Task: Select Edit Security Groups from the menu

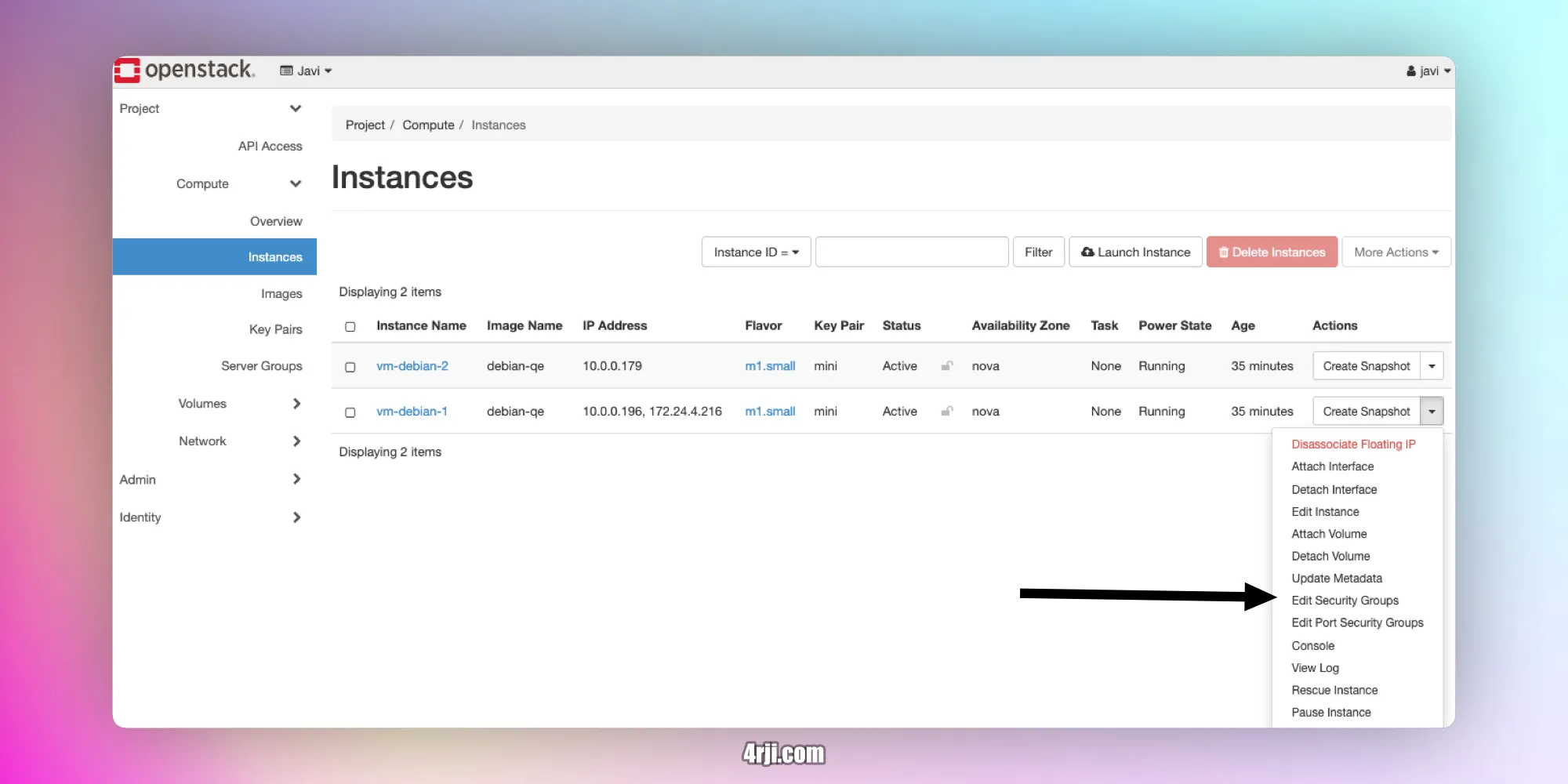Action: pyautogui.click(x=1345, y=601)
